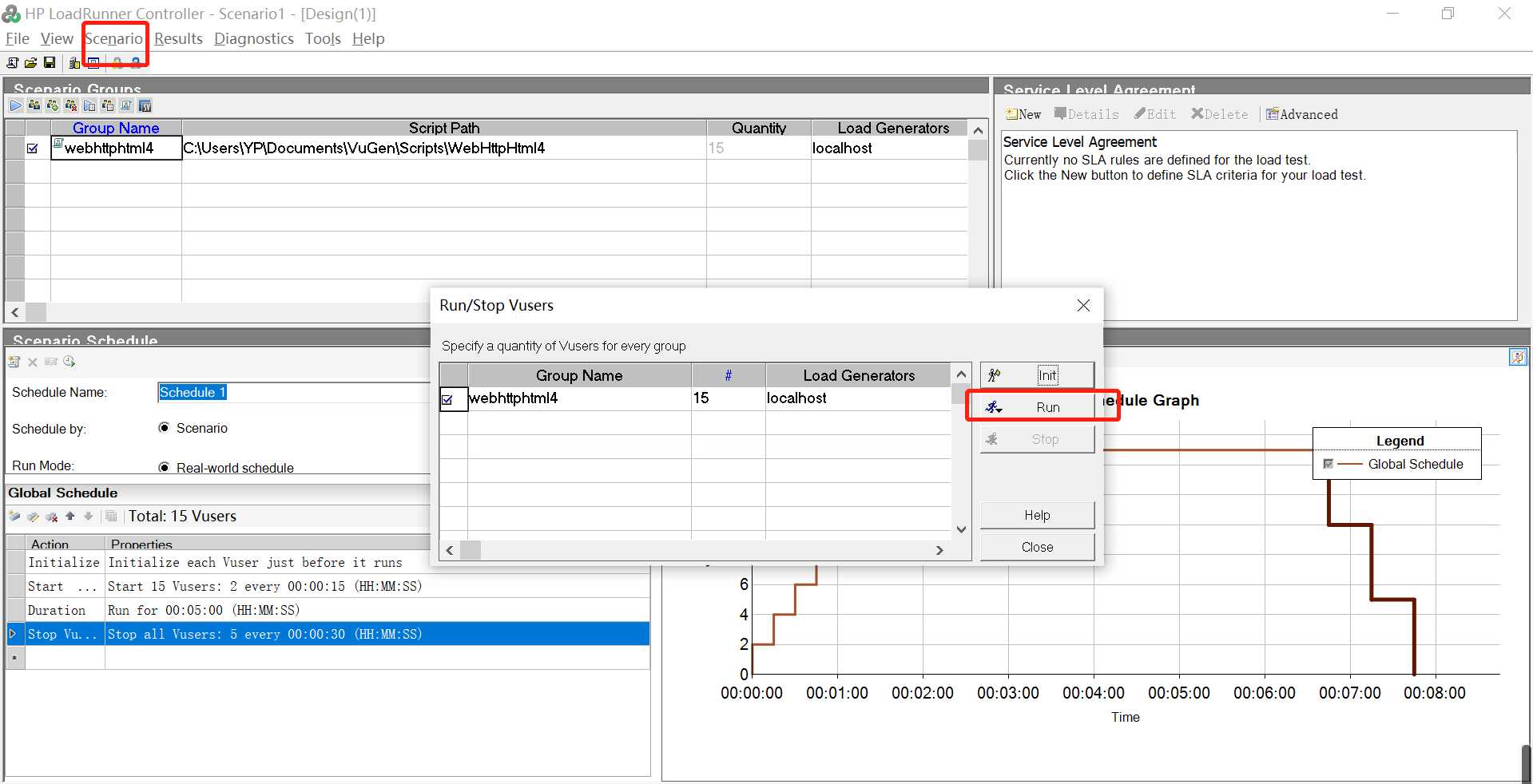Click the Run button in Run/Stop Vusers

click(1037, 407)
